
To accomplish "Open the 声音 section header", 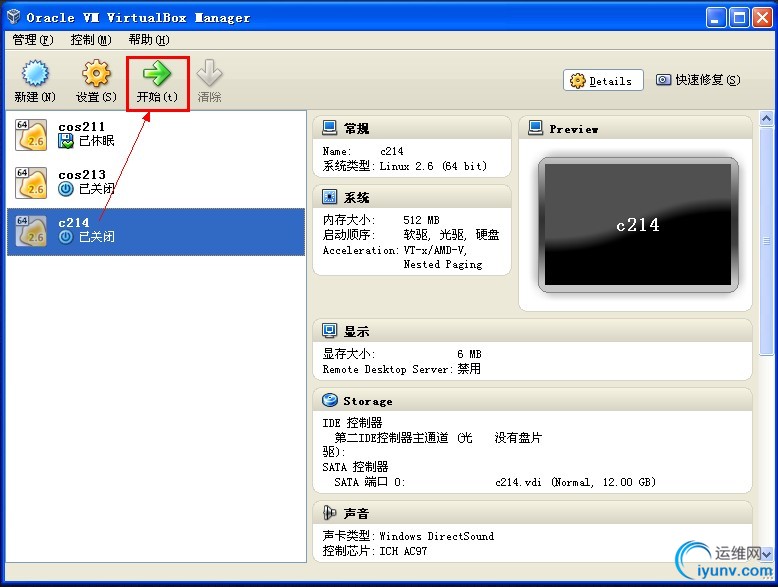I will click(x=532, y=513).
